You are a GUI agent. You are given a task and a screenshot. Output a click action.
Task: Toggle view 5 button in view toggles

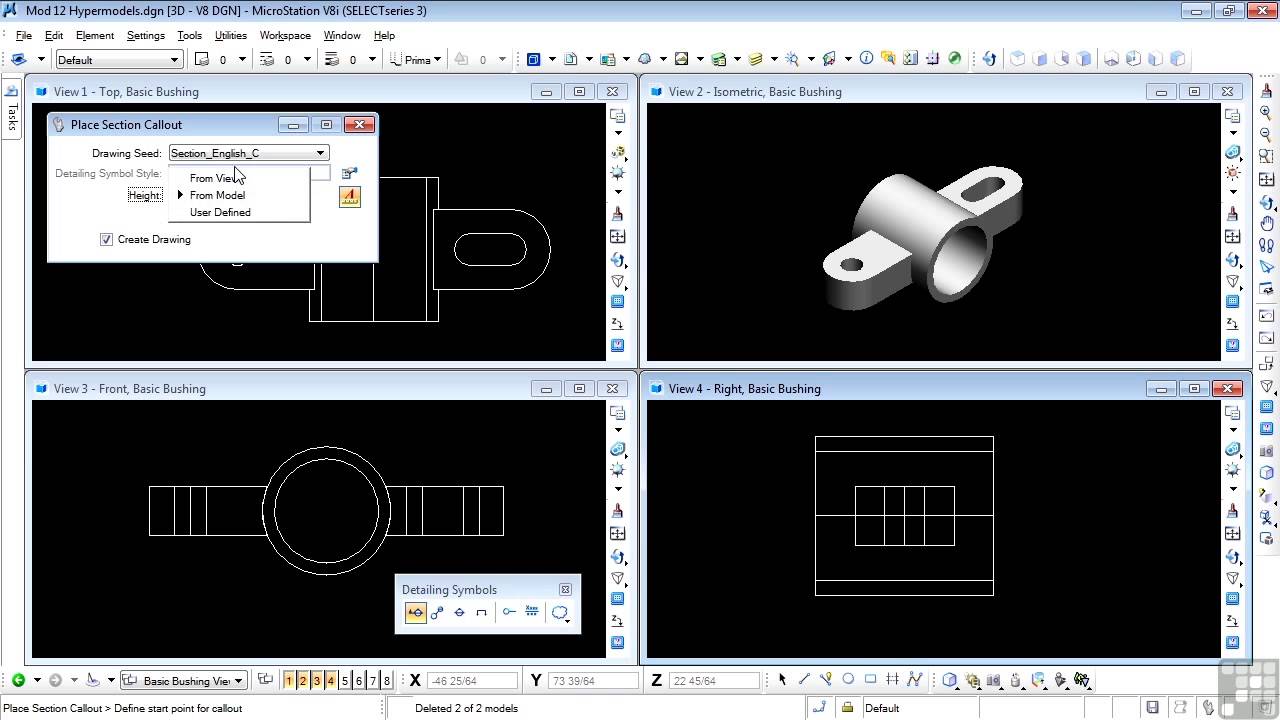click(345, 681)
